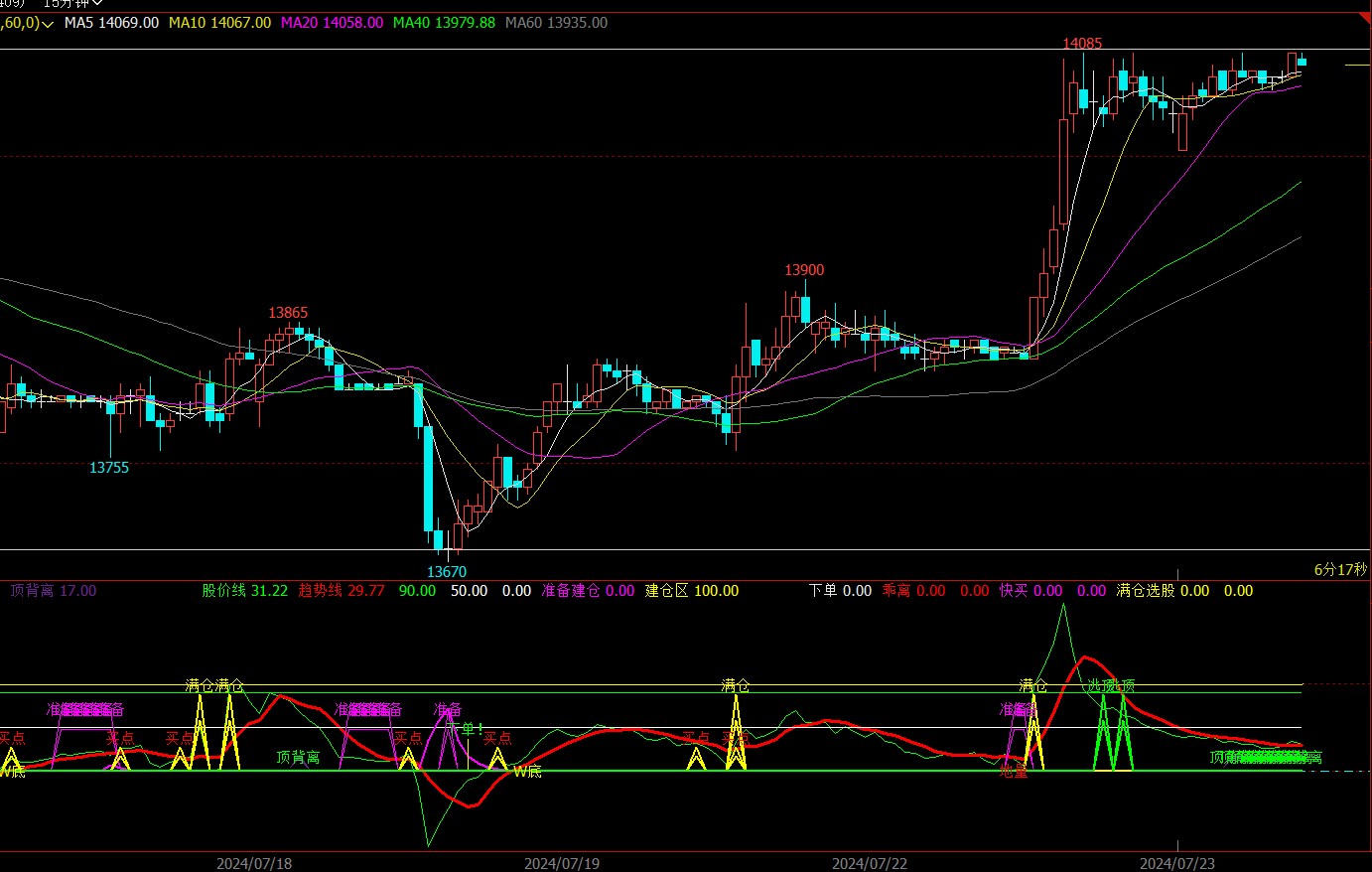Select the MA40 13979.88 moving average label
The width and height of the screenshot is (1372, 872).
pos(444,23)
